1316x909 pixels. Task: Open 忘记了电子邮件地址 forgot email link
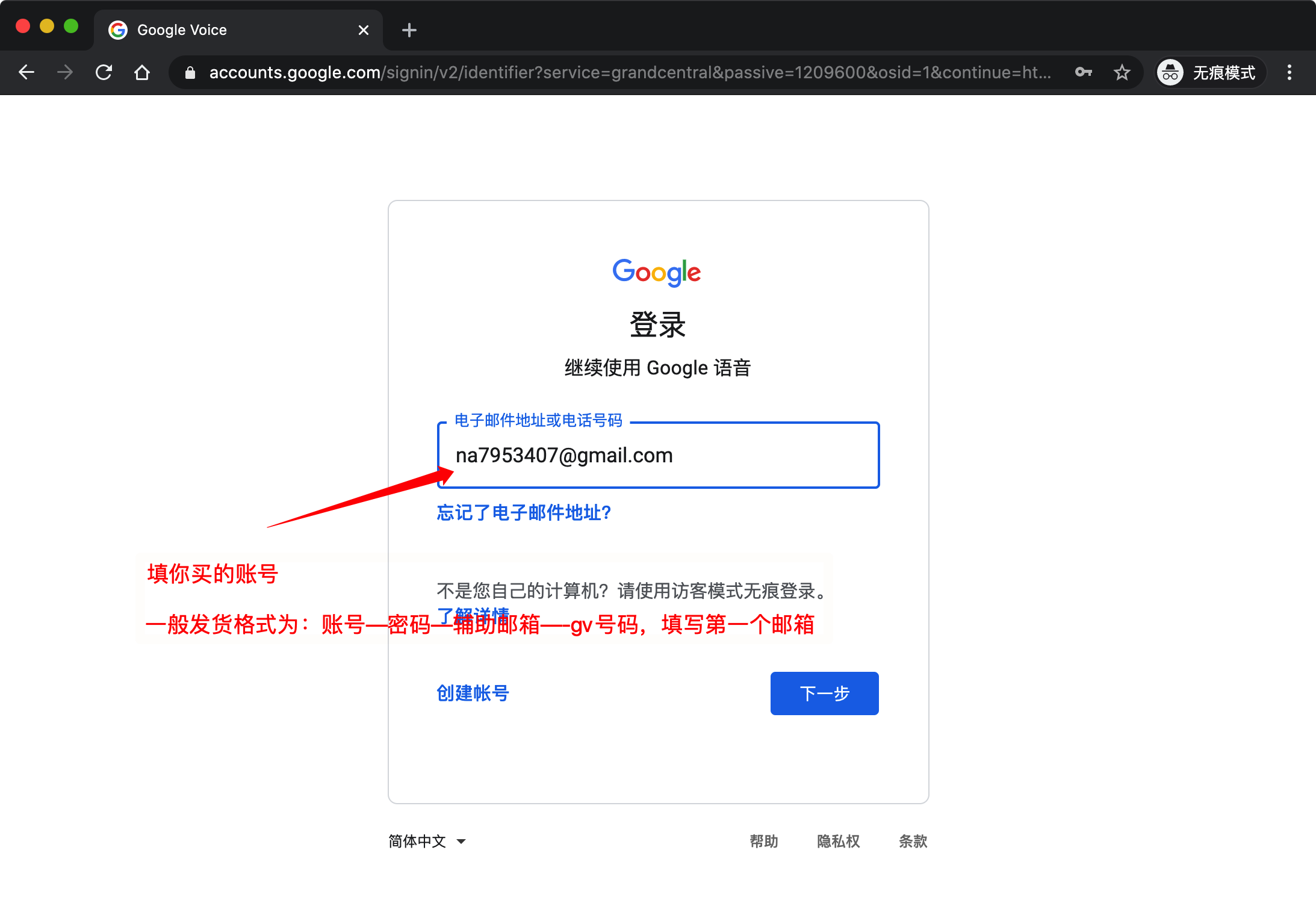click(x=524, y=513)
